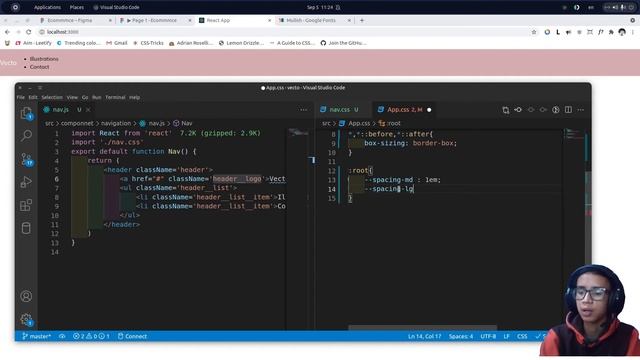Open the Run and Debug view
Image resolution: width=640 pixels, height=360 pixels.
(x=27, y=182)
